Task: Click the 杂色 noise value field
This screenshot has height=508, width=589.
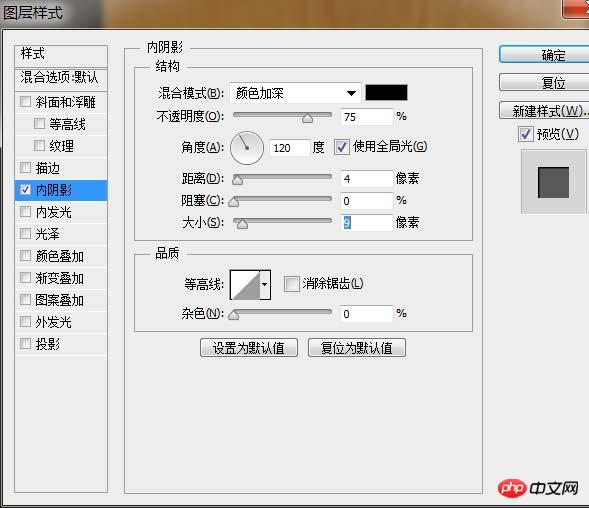Action: tap(367, 313)
